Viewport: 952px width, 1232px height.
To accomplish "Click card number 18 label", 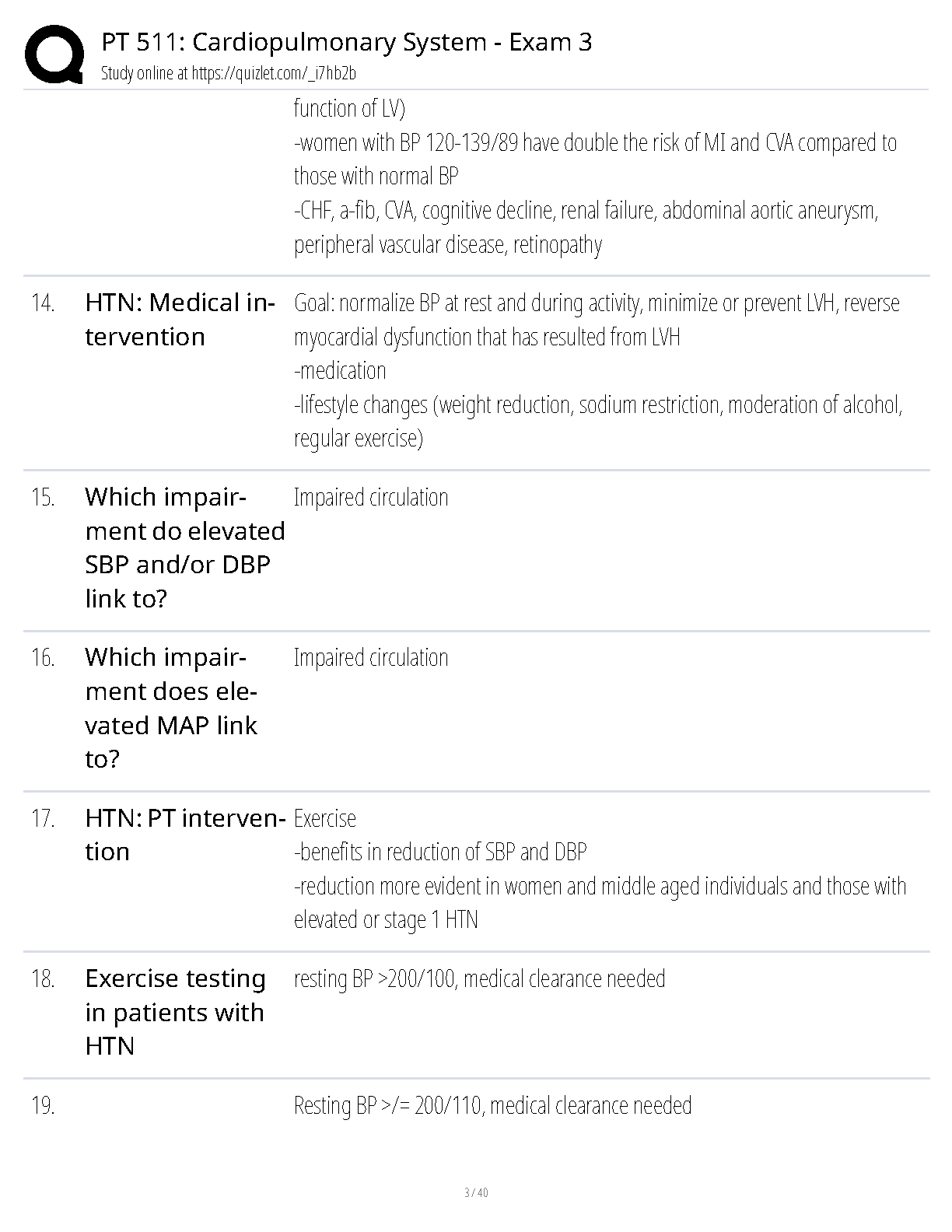I will point(44,978).
